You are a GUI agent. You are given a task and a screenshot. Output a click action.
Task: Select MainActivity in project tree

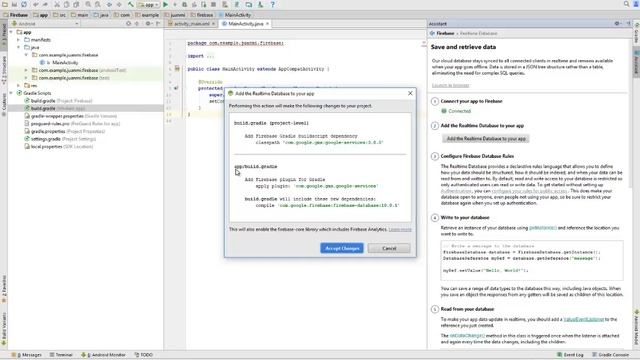65,62
